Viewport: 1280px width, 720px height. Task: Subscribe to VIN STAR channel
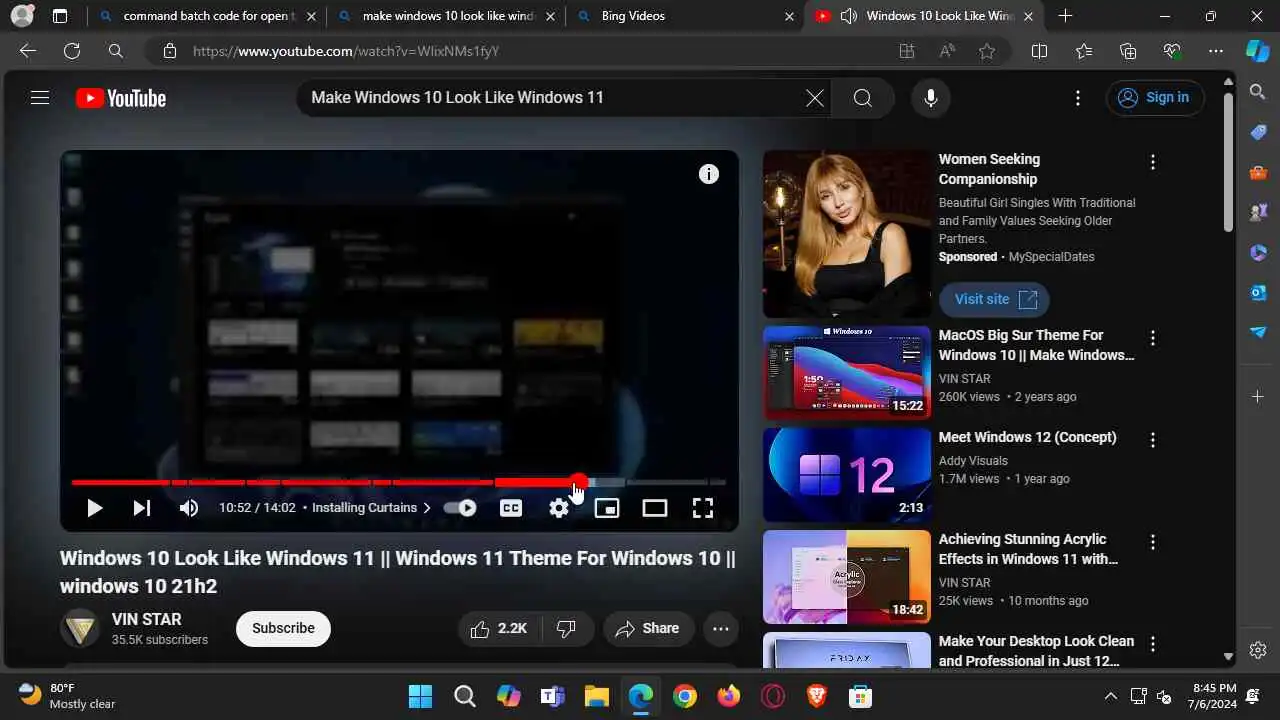point(283,628)
